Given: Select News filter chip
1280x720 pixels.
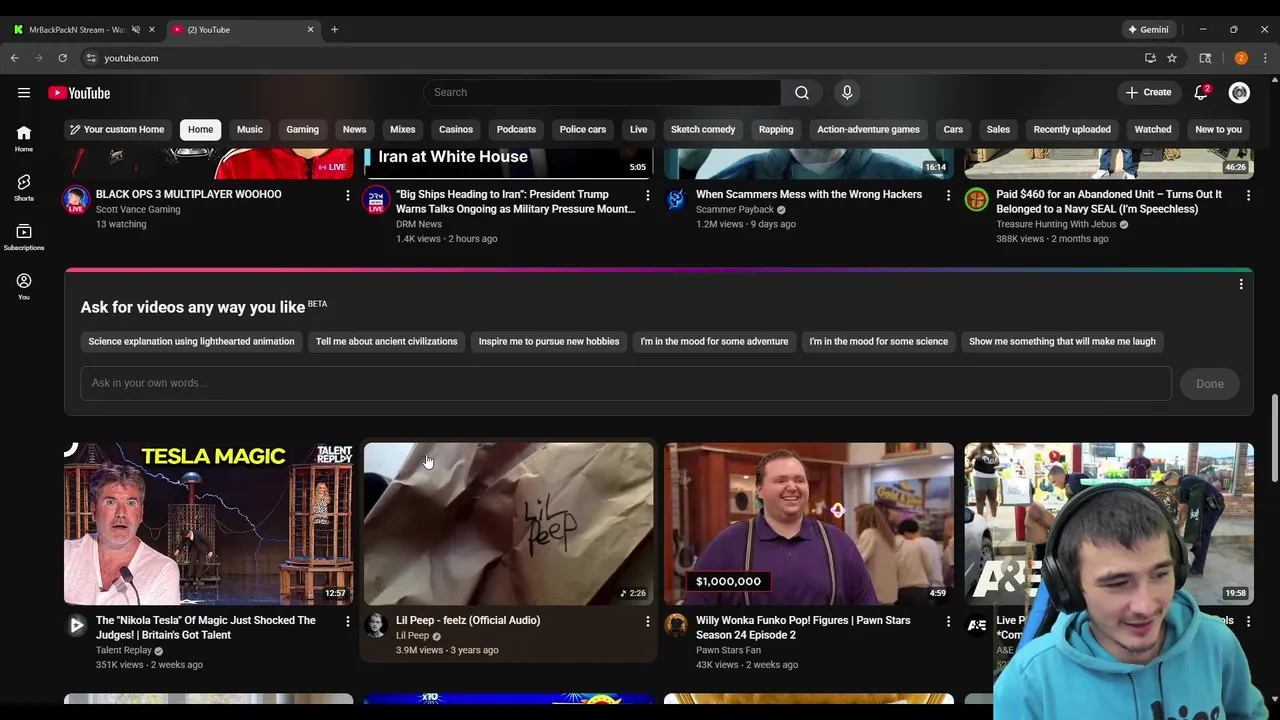Looking at the screenshot, I should pos(354,129).
